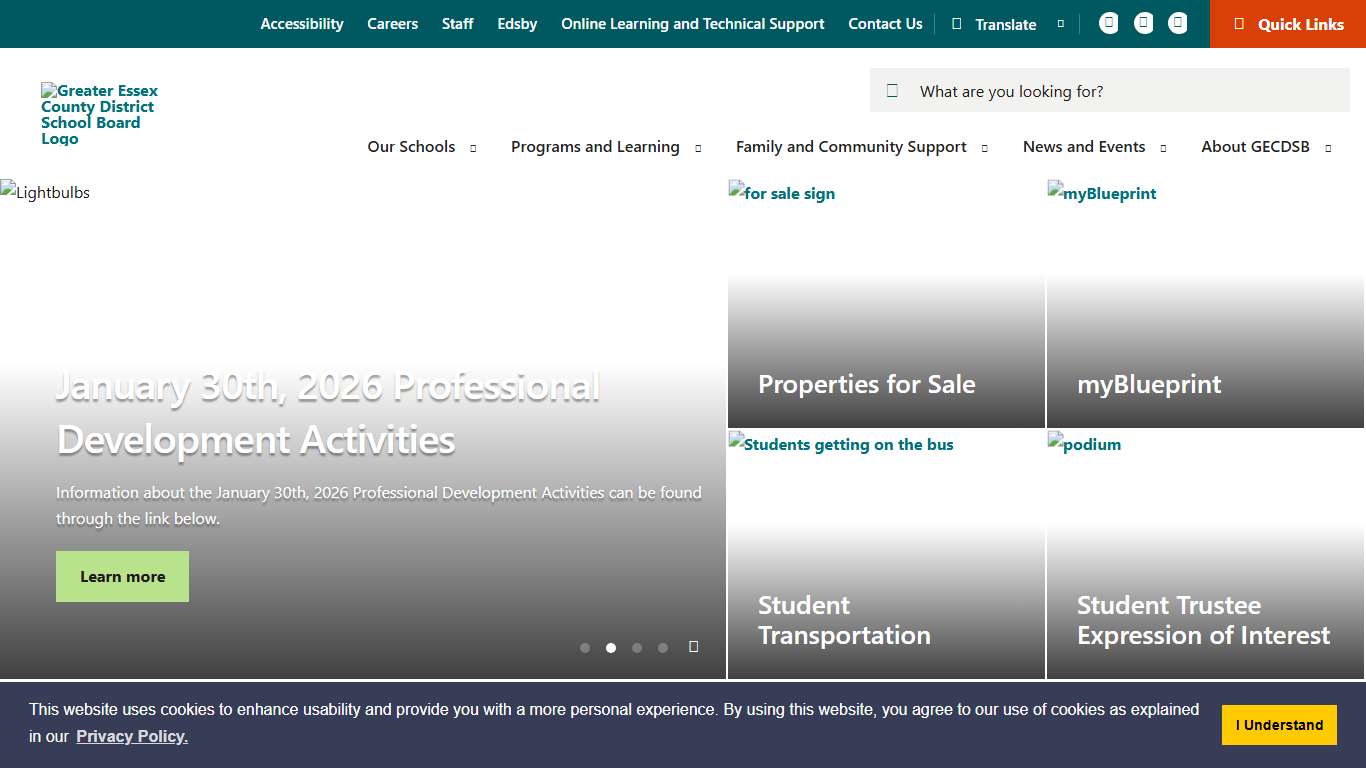
Task: Click the Translate globe icon
Action: tap(957, 23)
